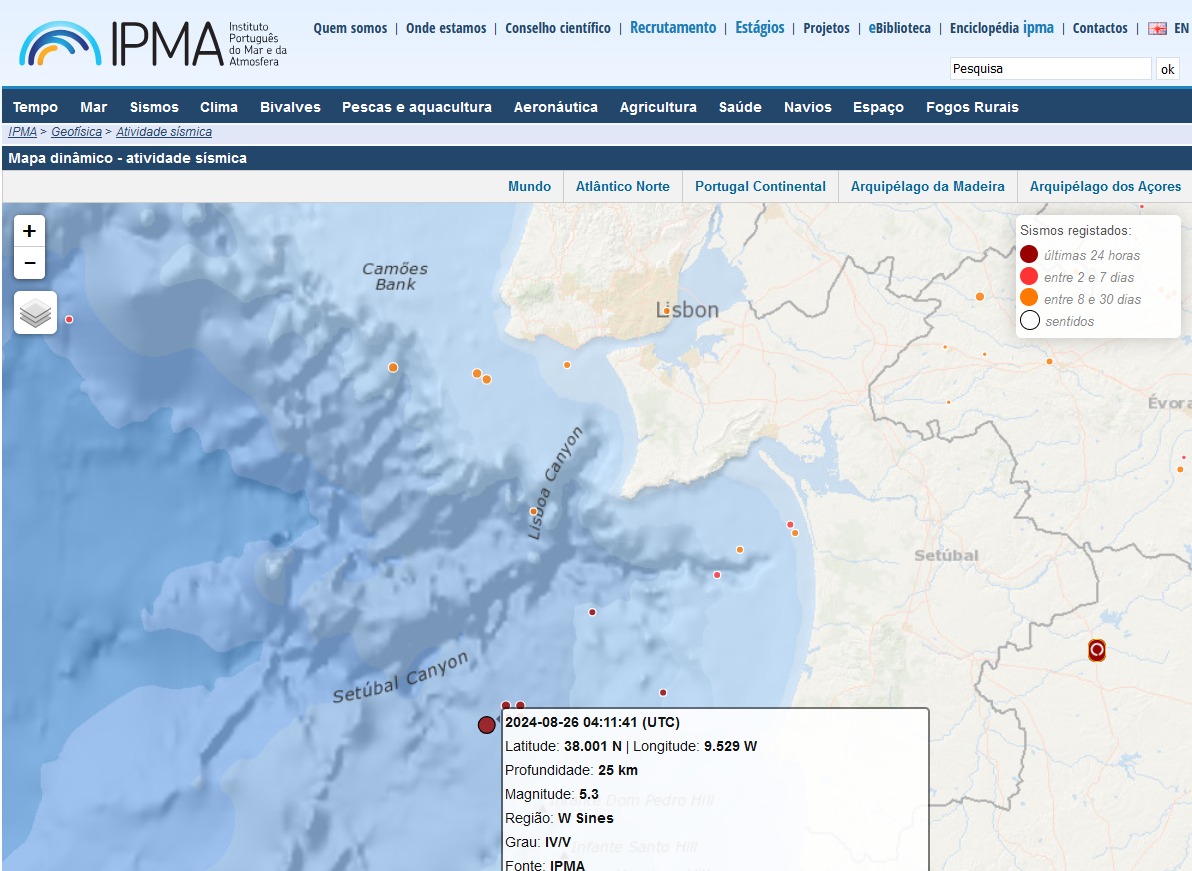Click the orange marker near Camões Bank
Screen dimensions: 1192x871
(x=393, y=367)
